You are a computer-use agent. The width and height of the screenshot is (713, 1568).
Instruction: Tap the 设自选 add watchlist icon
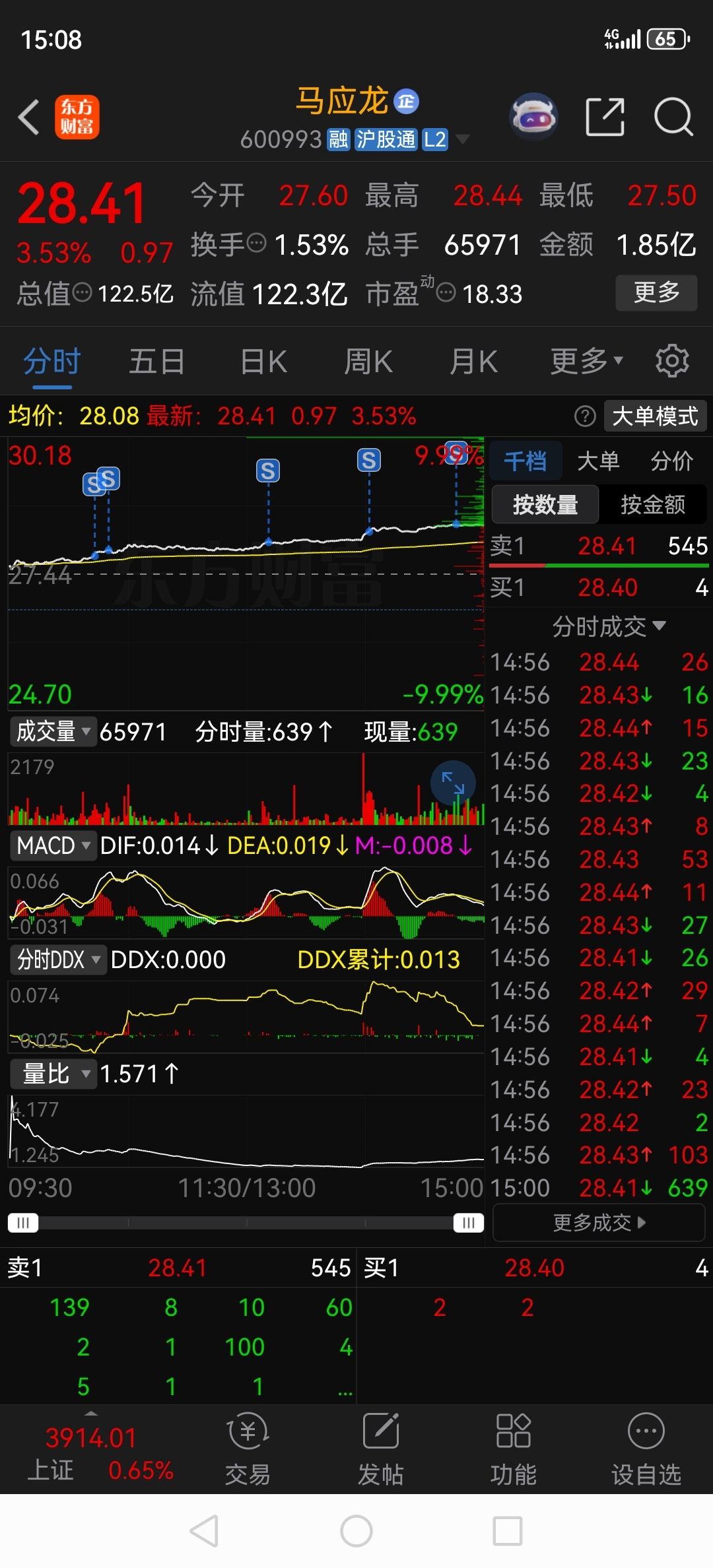click(x=646, y=1449)
